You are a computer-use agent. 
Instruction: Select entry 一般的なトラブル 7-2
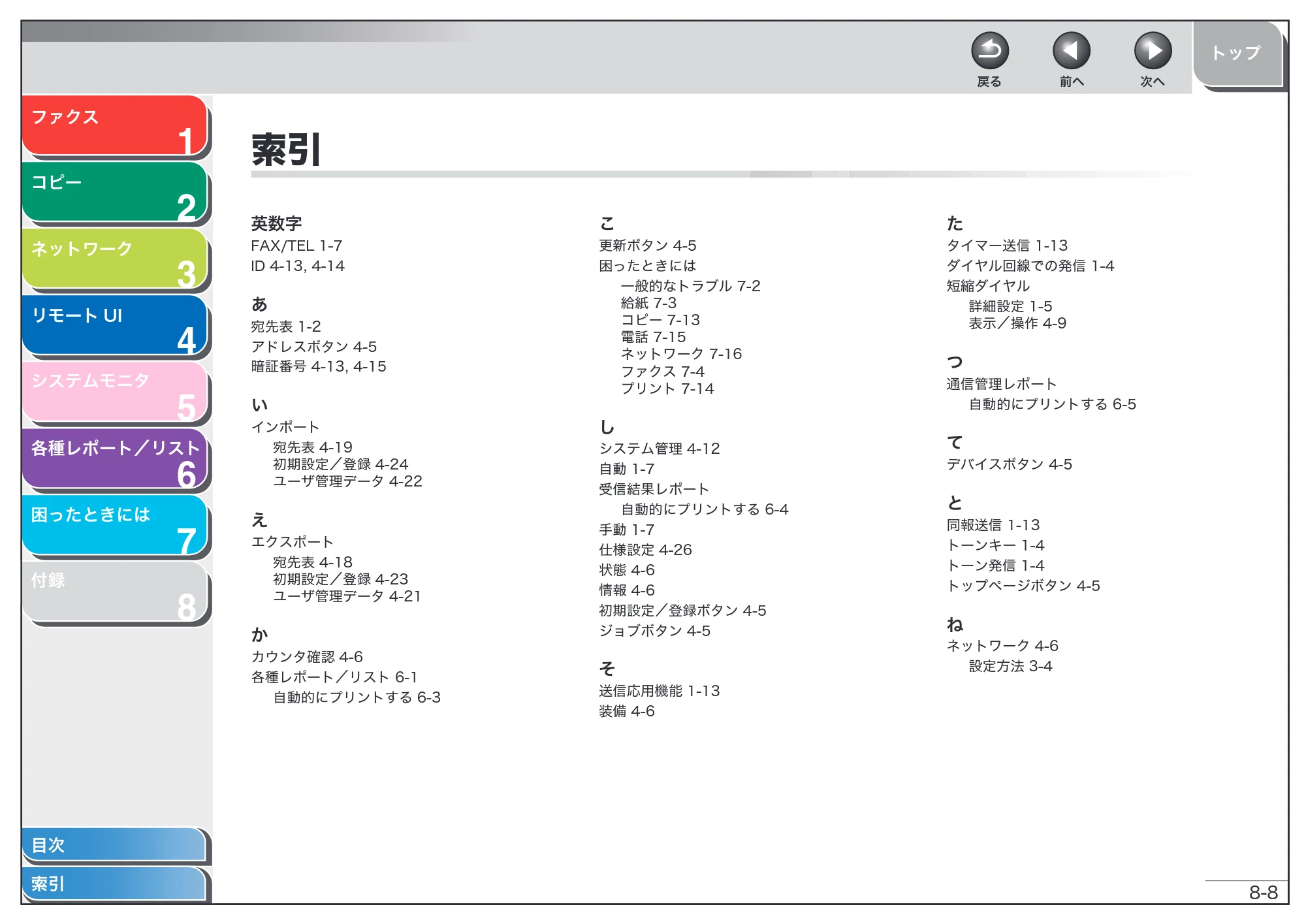click(x=691, y=285)
